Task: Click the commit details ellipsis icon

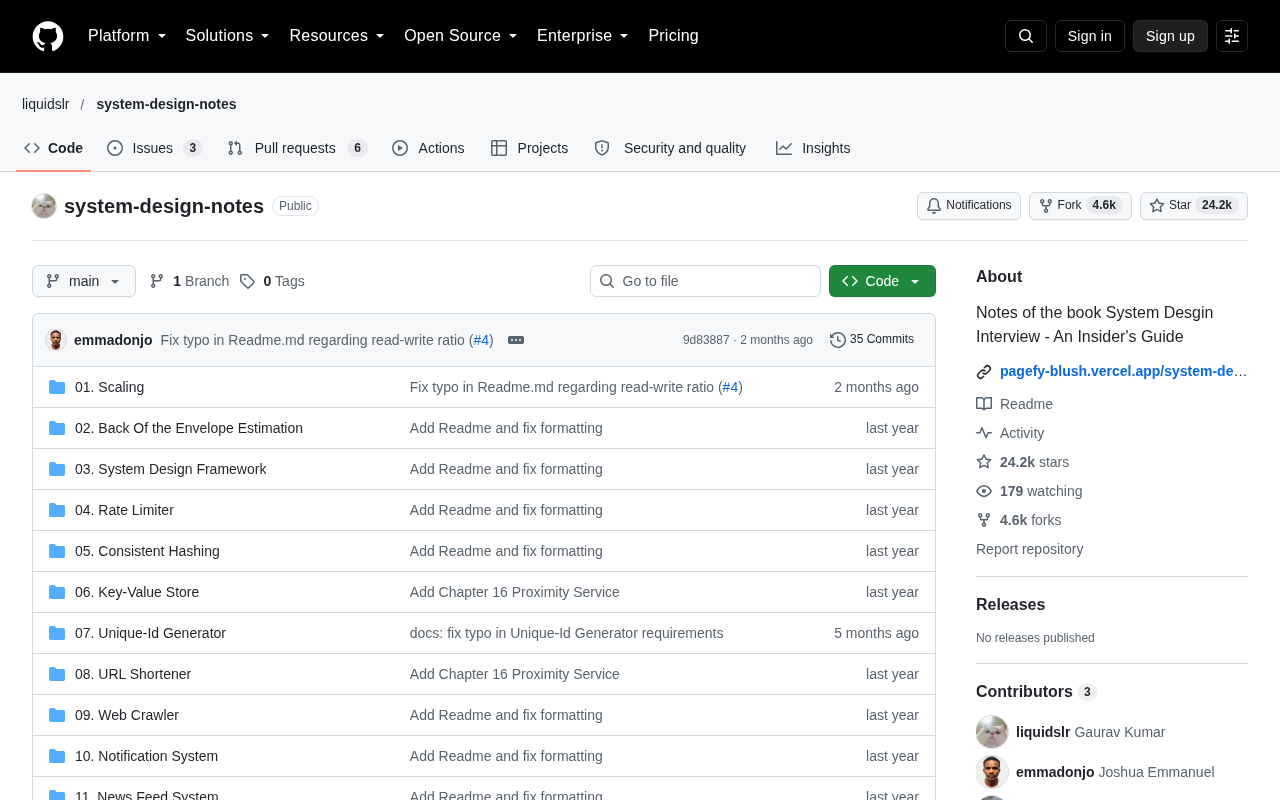Action: (516, 340)
